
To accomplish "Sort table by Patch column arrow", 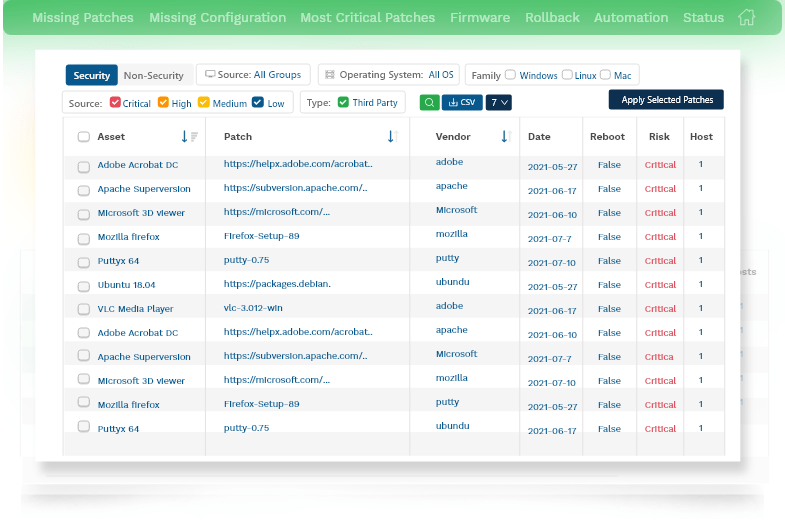I will click(x=391, y=137).
